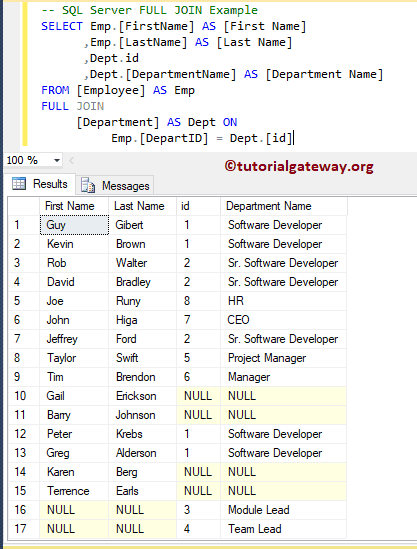Click the Earls cell
The width and height of the screenshot is (417, 549).
click(143, 491)
